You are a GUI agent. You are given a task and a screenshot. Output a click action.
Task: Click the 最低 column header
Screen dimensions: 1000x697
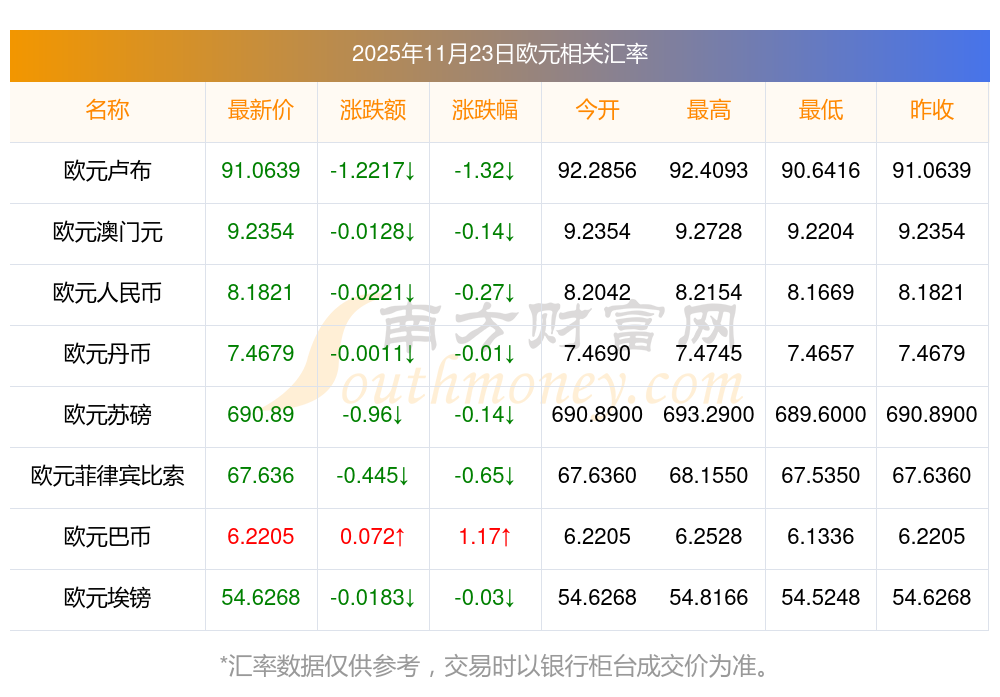coord(821,110)
